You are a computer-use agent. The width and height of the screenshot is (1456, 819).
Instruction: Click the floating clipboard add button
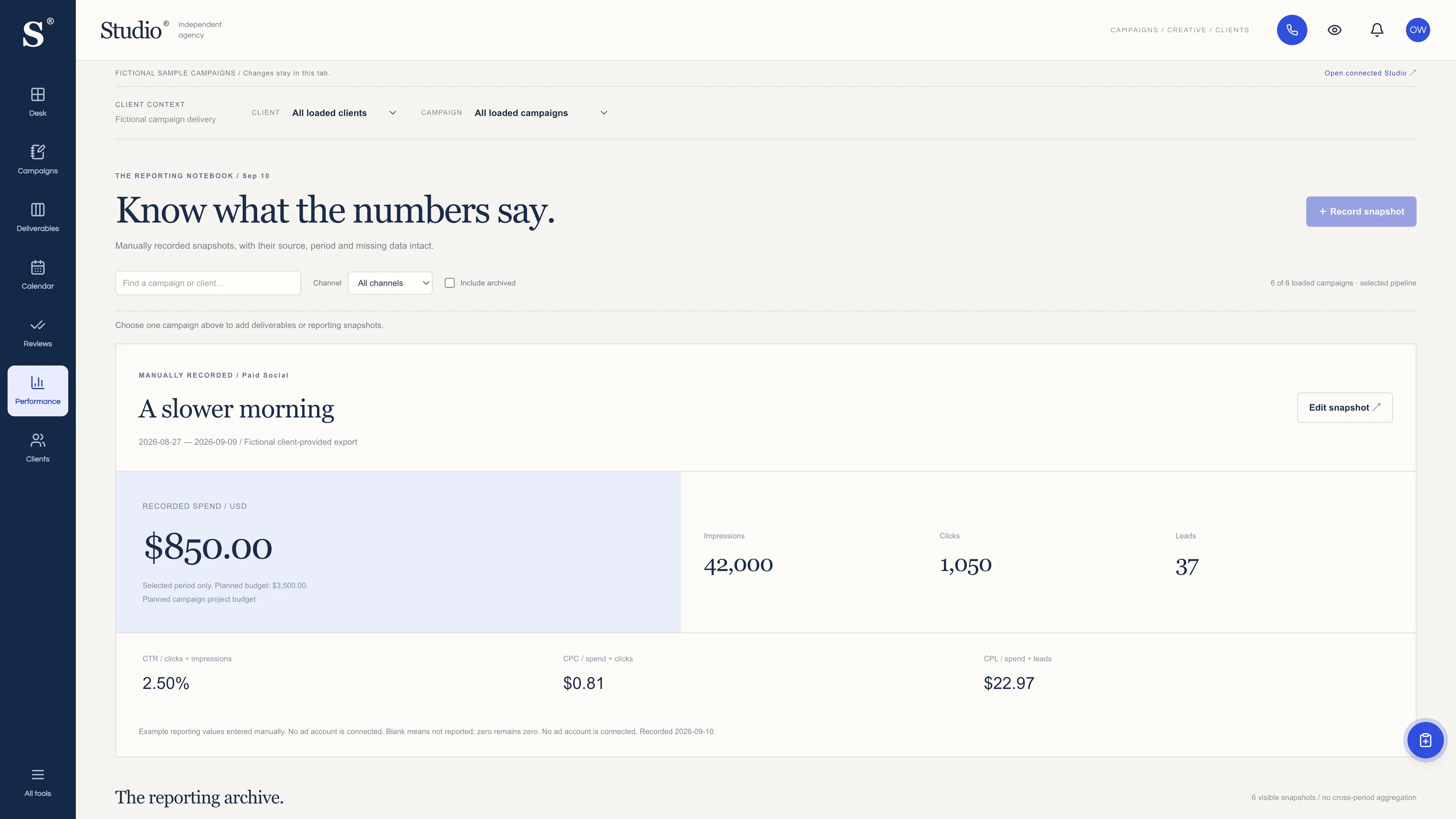coord(1425,740)
